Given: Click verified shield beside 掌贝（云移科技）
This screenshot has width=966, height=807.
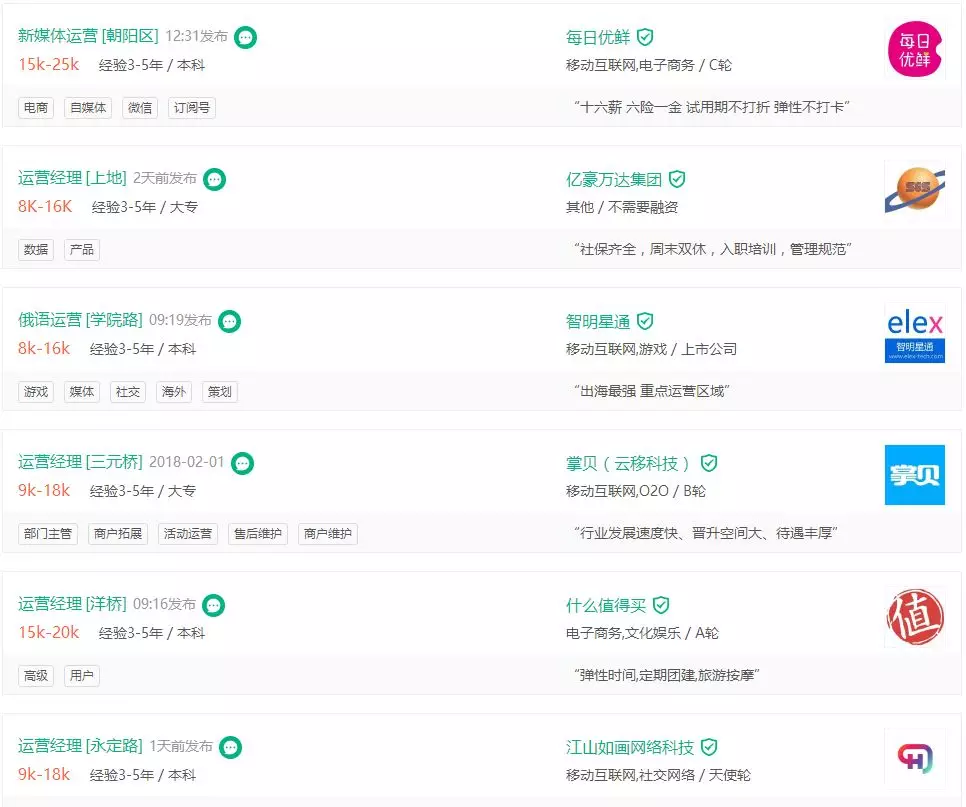Looking at the screenshot, I should coord(709,463).
